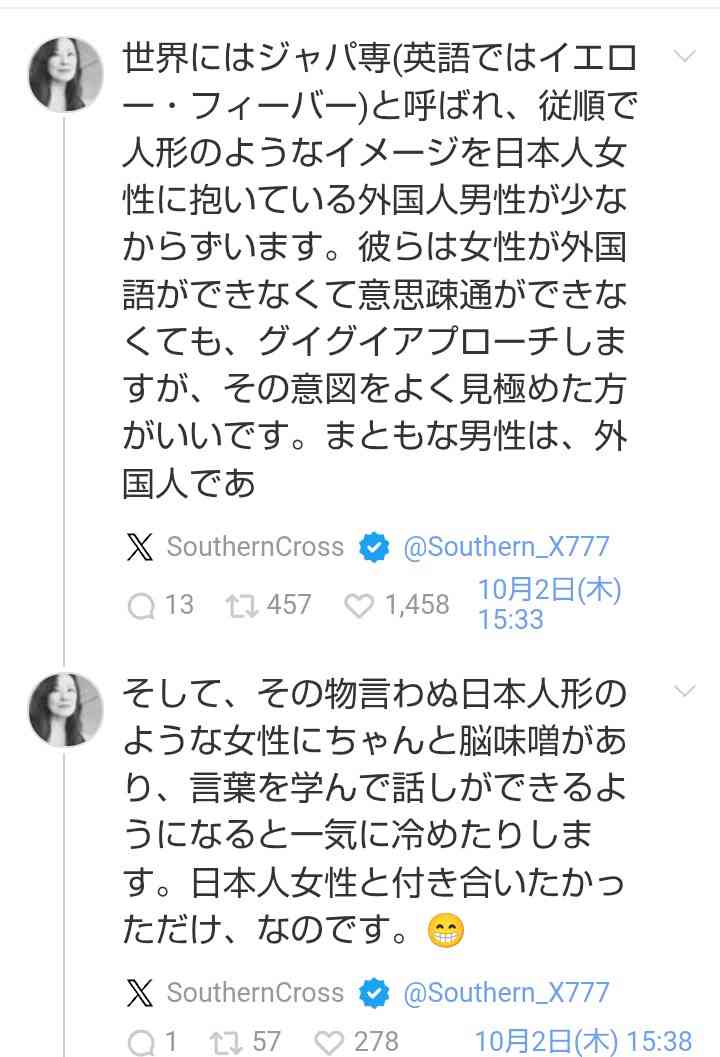Click the reply icon on first tweet
Image resolution: width=720 pixels, height=1057 pixels.
pos(142,605)
